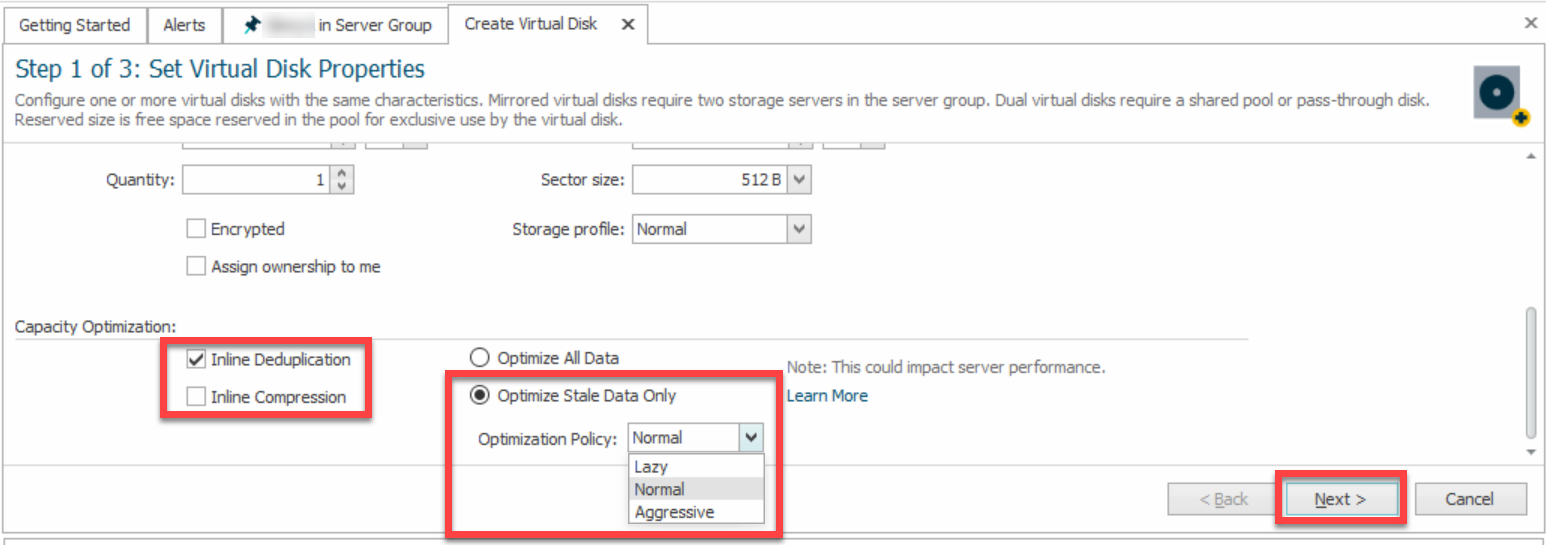The width and height of the screenshot is (1546, 545).
Task: Choose Aggressive from the policy list
Action: tap(674, 512)
